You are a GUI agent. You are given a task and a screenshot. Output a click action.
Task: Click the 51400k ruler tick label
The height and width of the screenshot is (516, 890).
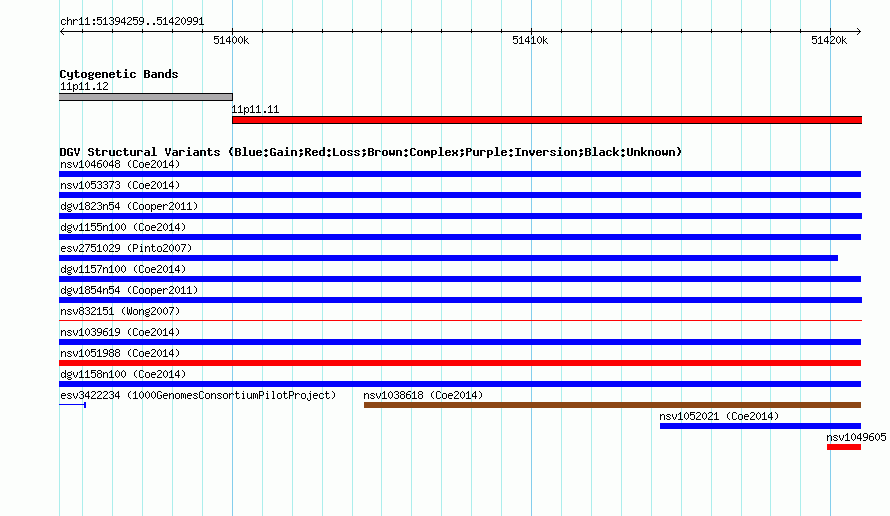pos(231,40)
